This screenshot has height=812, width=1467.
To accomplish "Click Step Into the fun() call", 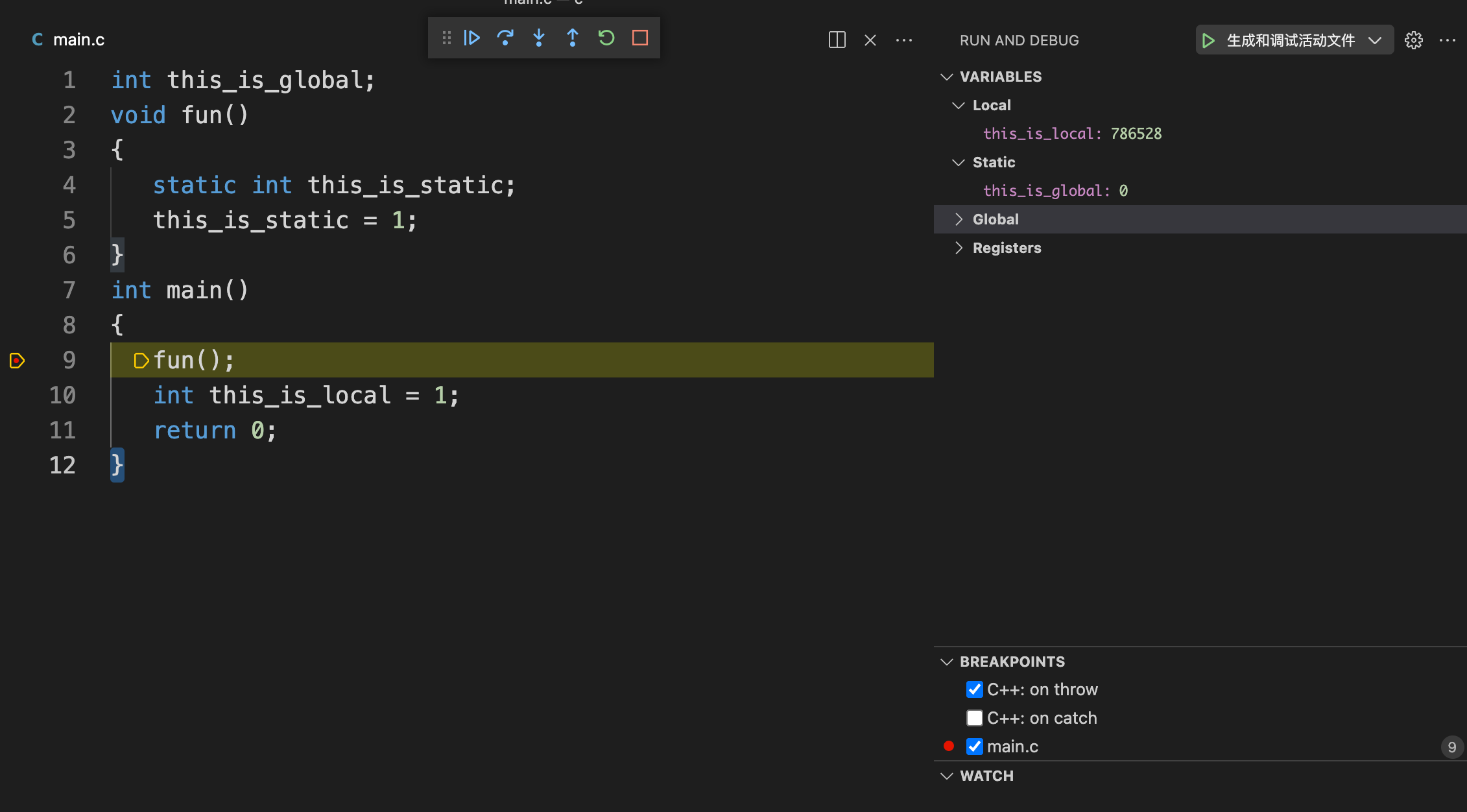I will pos(539,38).
